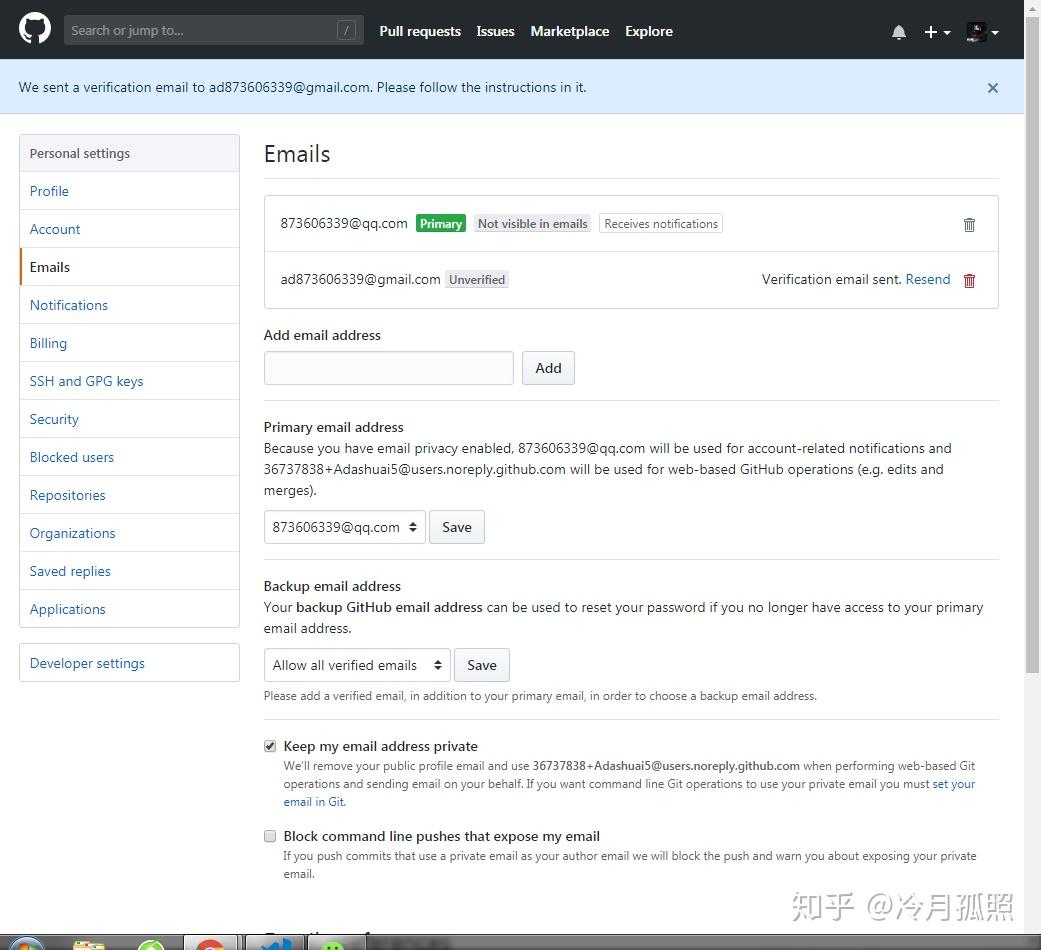Image resolution: width=1041 pixels, height=950 pixels.
Task: Open Saved replies settings
Action: (129, 571)
